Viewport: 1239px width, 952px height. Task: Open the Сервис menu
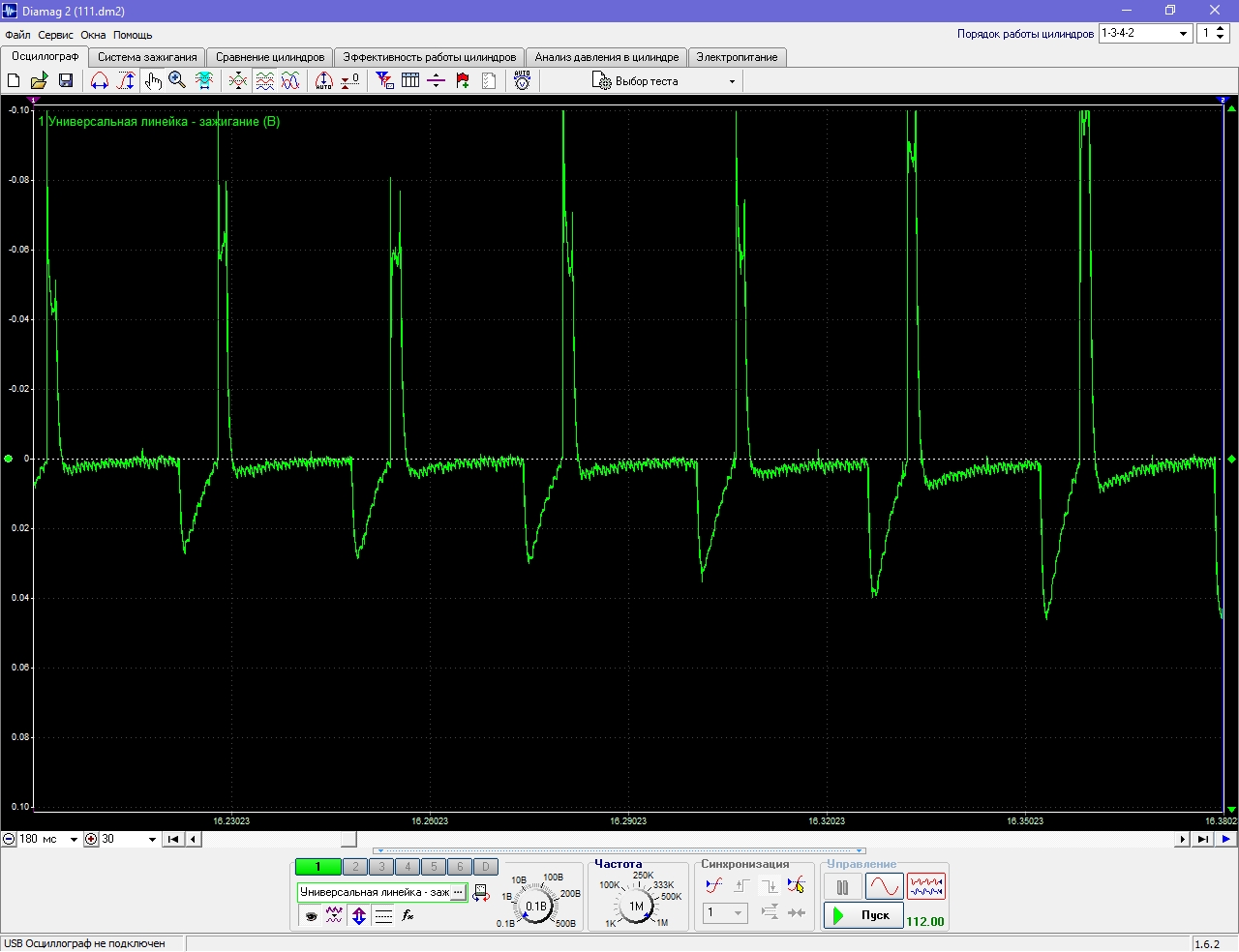[55, 35]
